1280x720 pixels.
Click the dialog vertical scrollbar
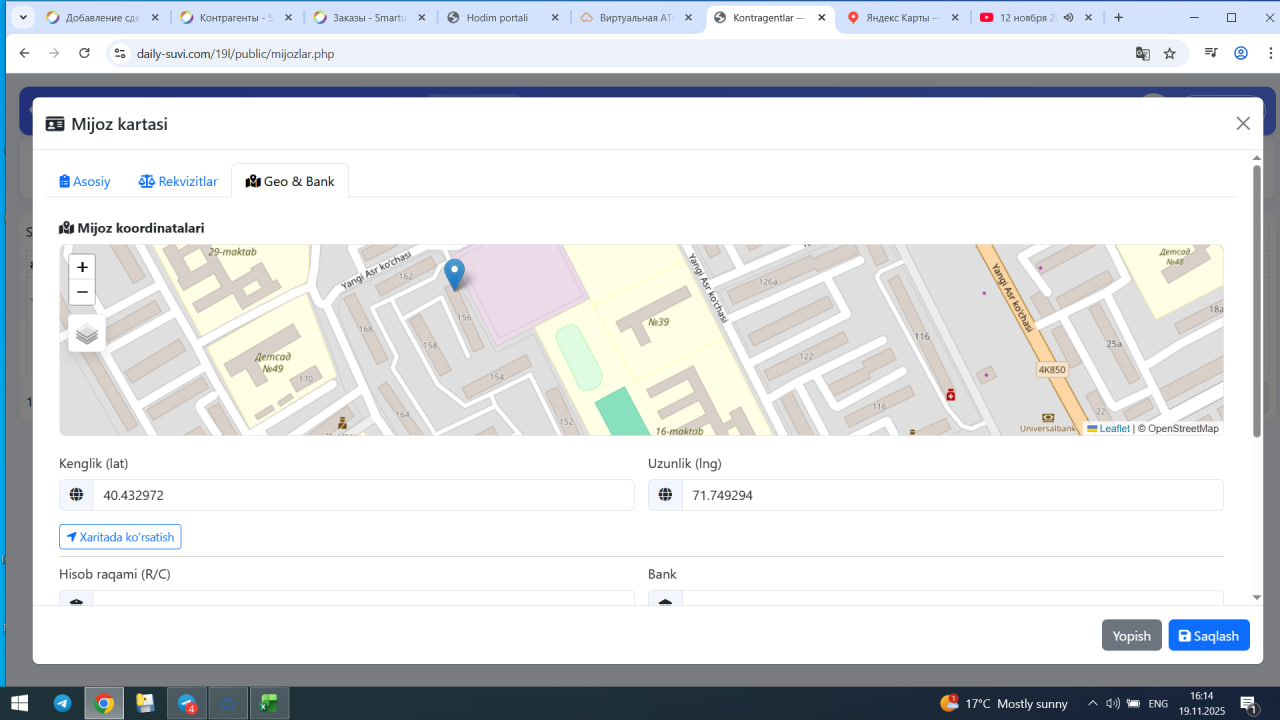point(1257,300)
